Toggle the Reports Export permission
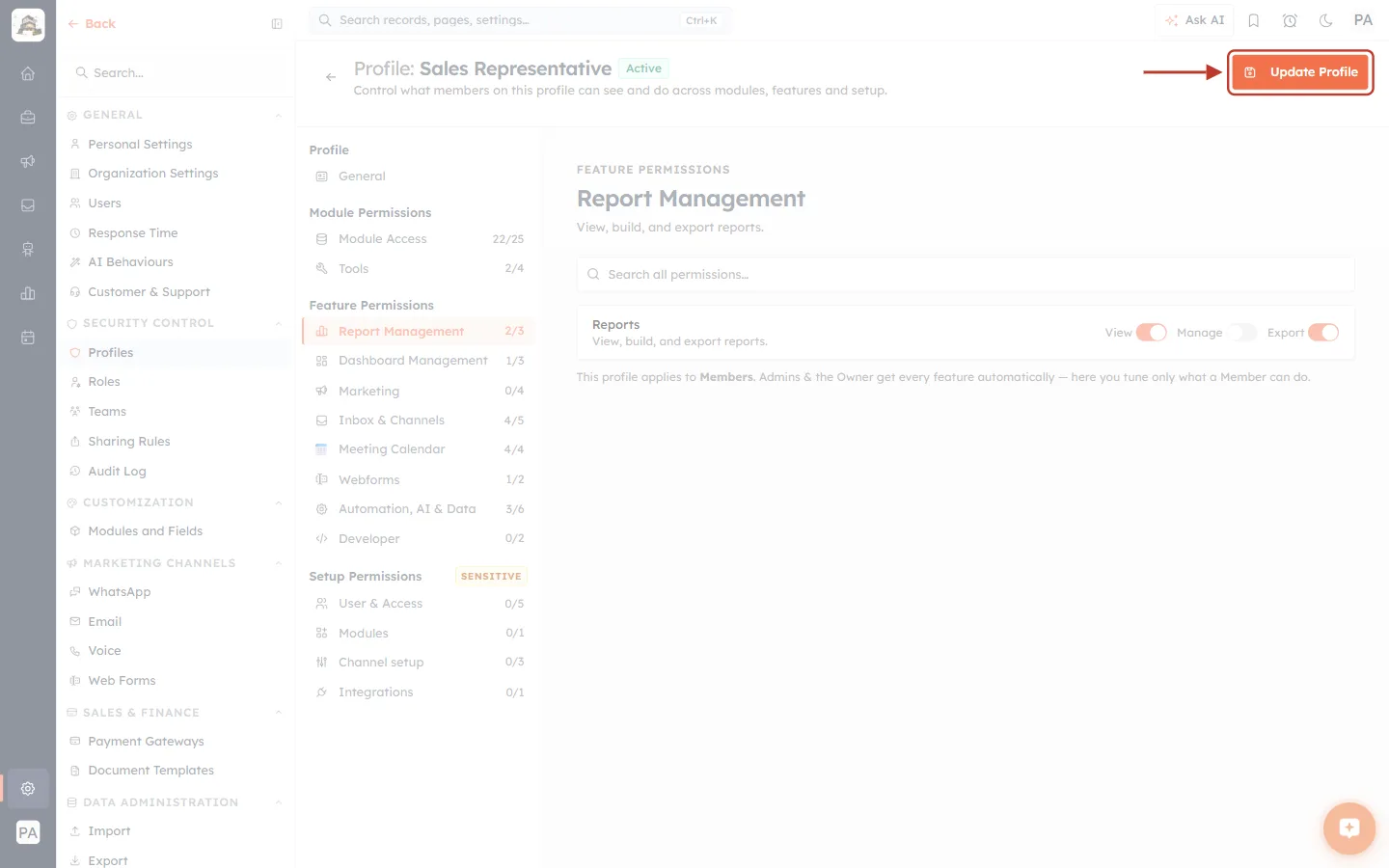 (1323, 333)
